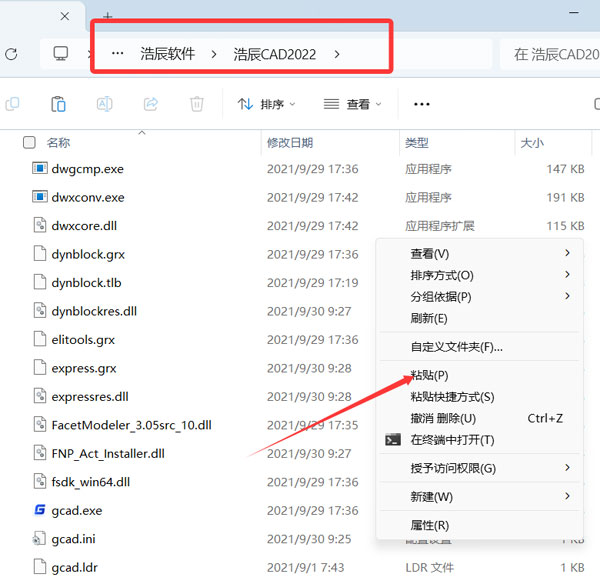Select the FNP_Act_Installer.dll file
This screenshot has width=600, height=584.
pos(108,453)
